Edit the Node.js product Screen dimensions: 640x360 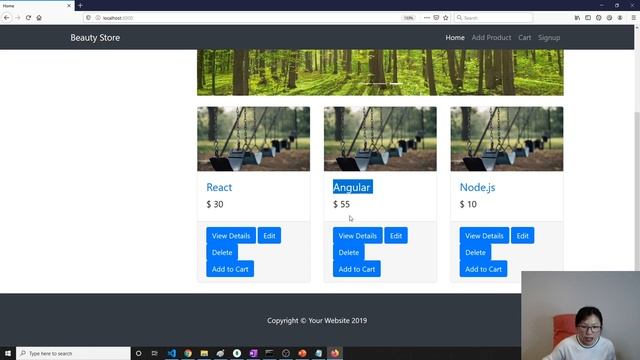coord(522,236)
